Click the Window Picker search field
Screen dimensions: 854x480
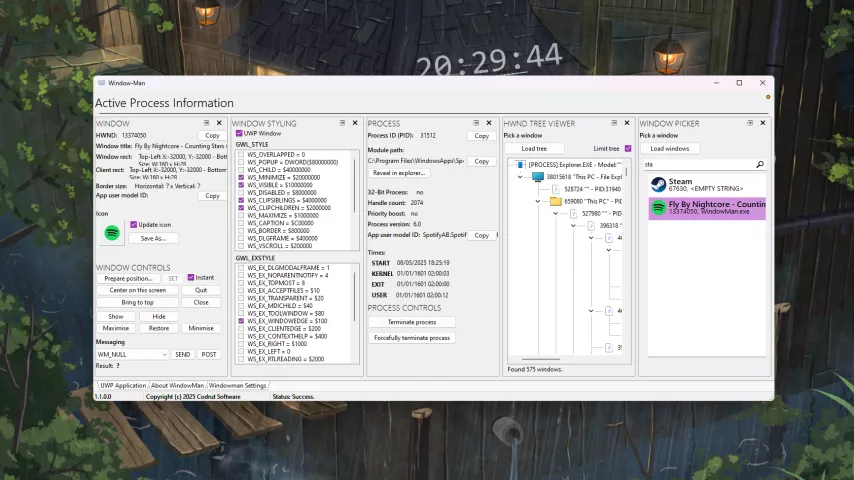click(696, 164)
